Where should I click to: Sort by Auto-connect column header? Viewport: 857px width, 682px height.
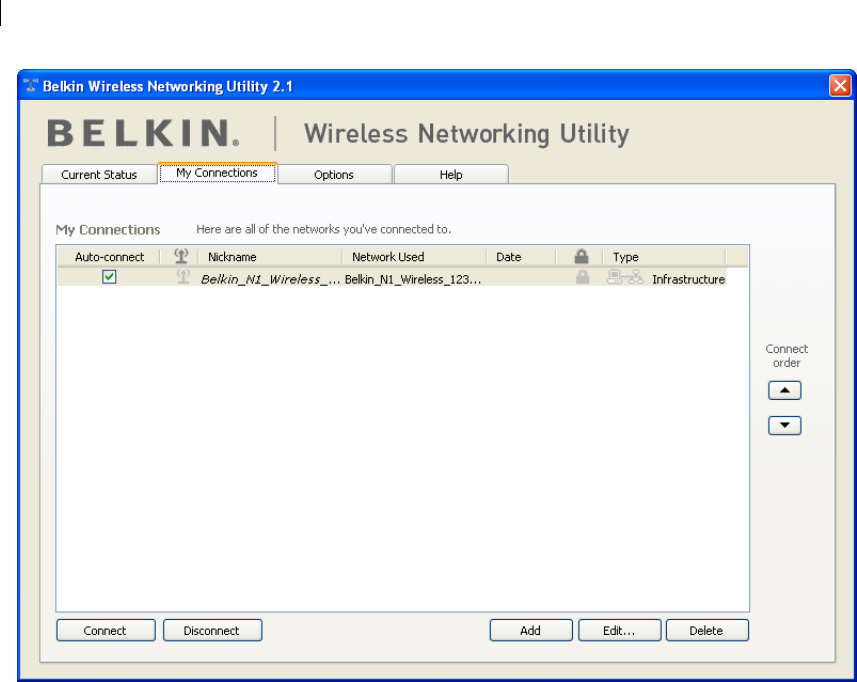(109, 256)
